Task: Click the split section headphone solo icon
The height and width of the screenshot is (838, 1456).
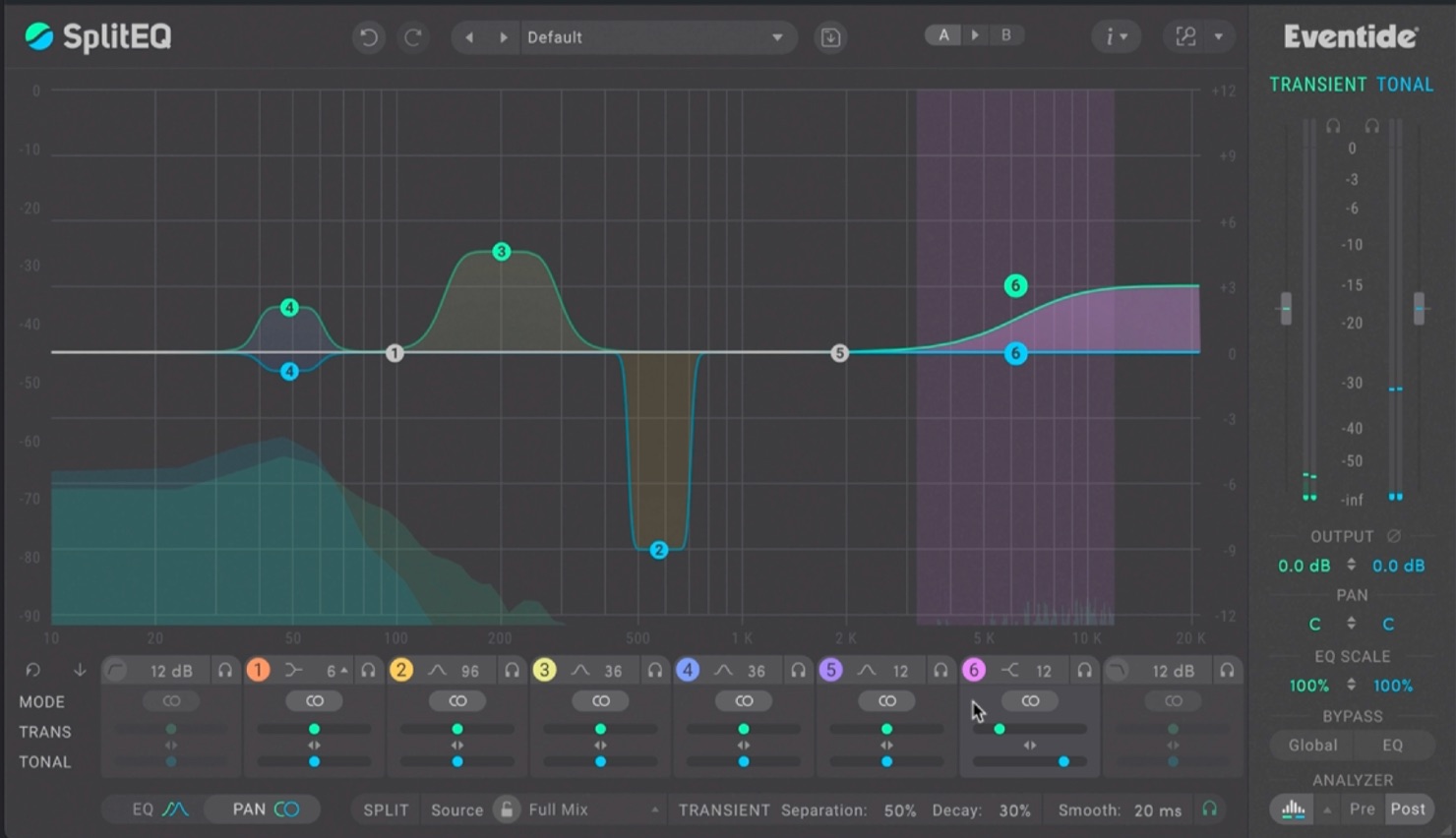Action: click(1210, 809)
